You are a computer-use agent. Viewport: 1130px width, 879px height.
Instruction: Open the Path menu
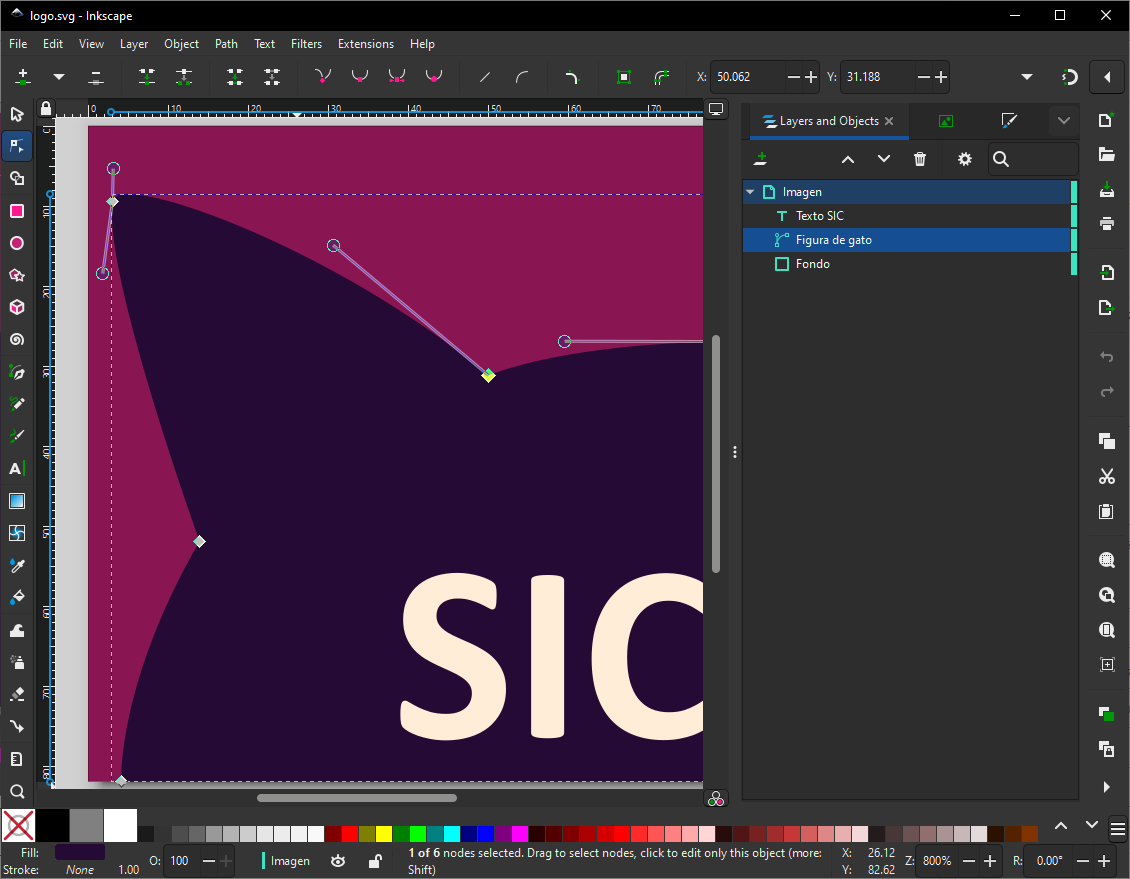coord(226,44)
